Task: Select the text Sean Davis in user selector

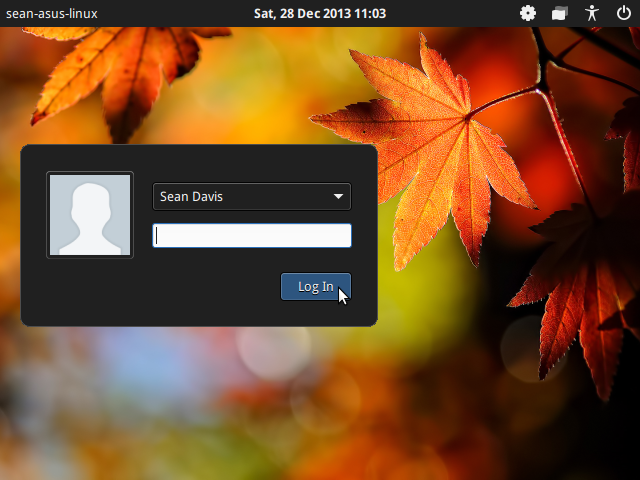Action: [x=191, y=197]
